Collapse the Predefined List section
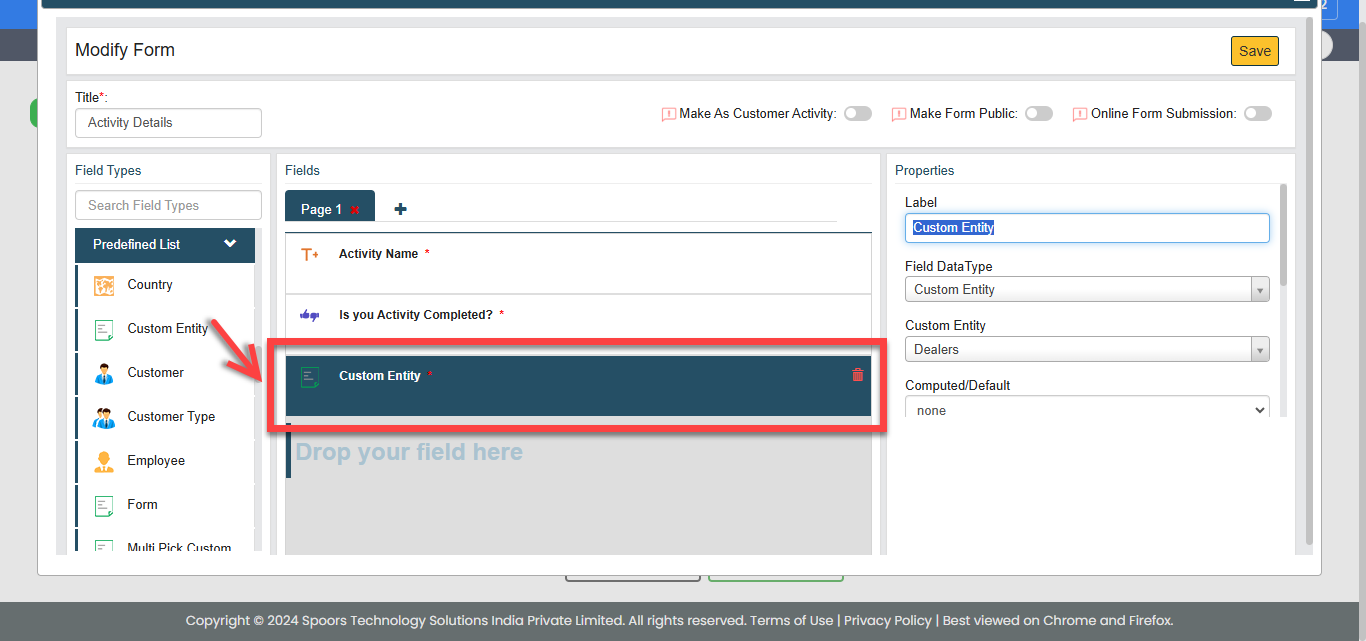Screen dimensions: 1366x641 tap(230, 244)
